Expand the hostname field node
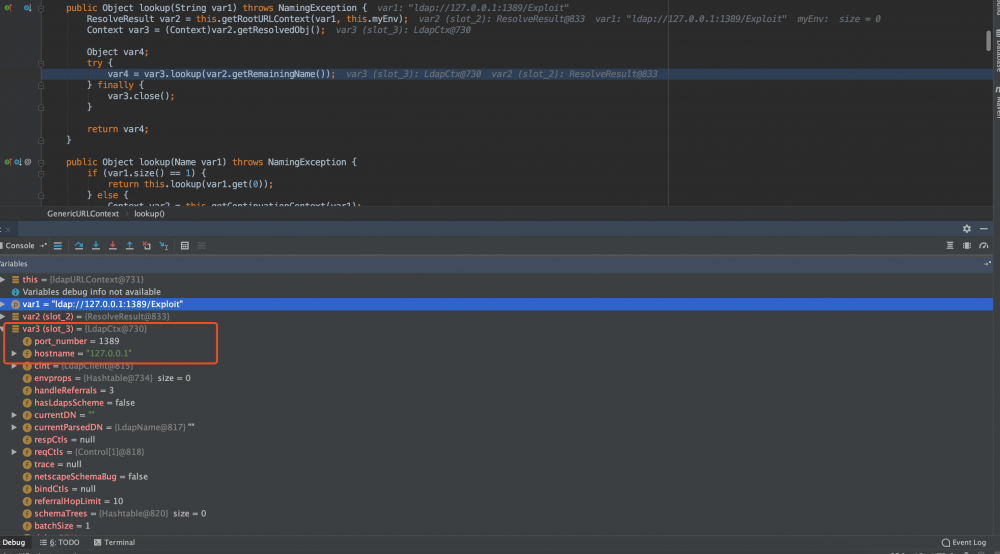1000x554 pixels. point(14,353)
